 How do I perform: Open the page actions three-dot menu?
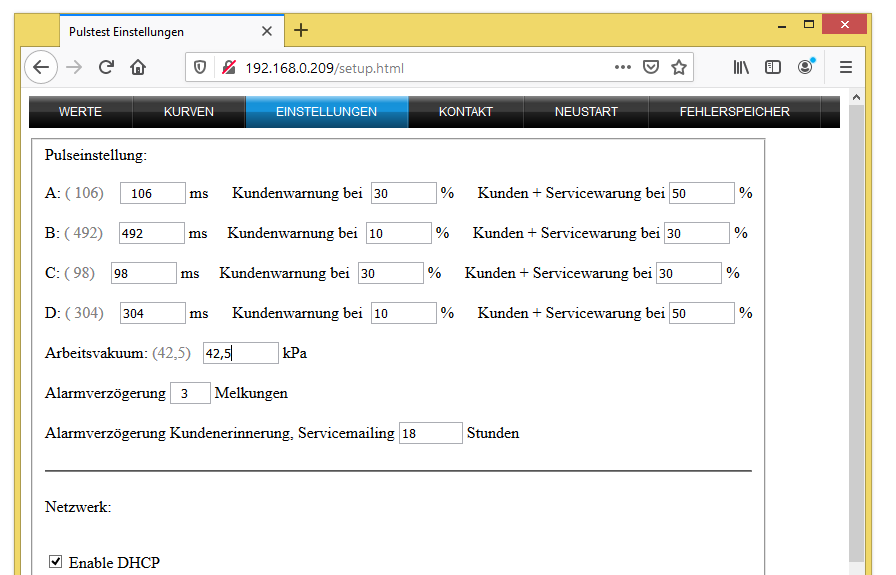(623, 67)
